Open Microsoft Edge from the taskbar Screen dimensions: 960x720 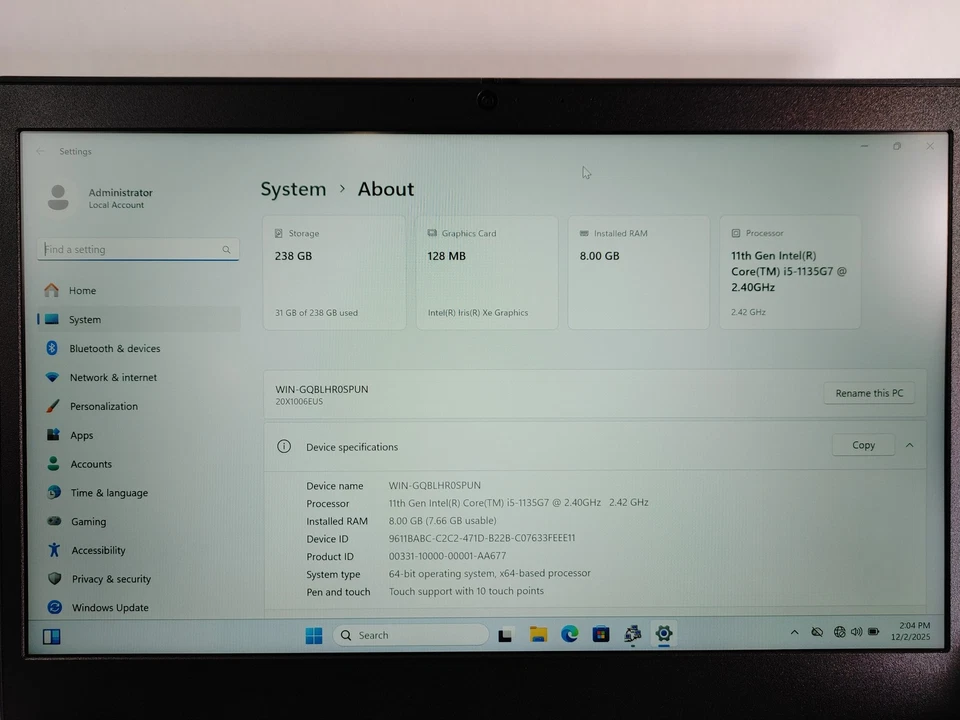tap(569, 634)
